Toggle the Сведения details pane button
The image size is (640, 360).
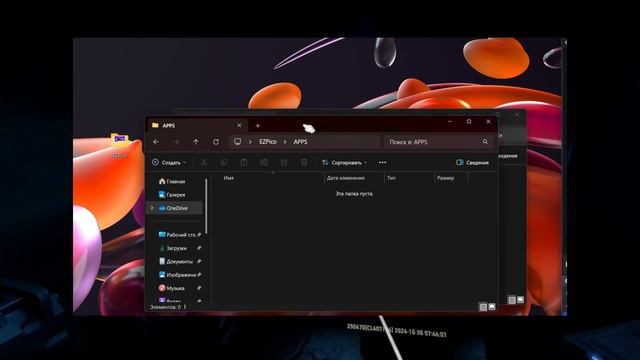point(472,162)
